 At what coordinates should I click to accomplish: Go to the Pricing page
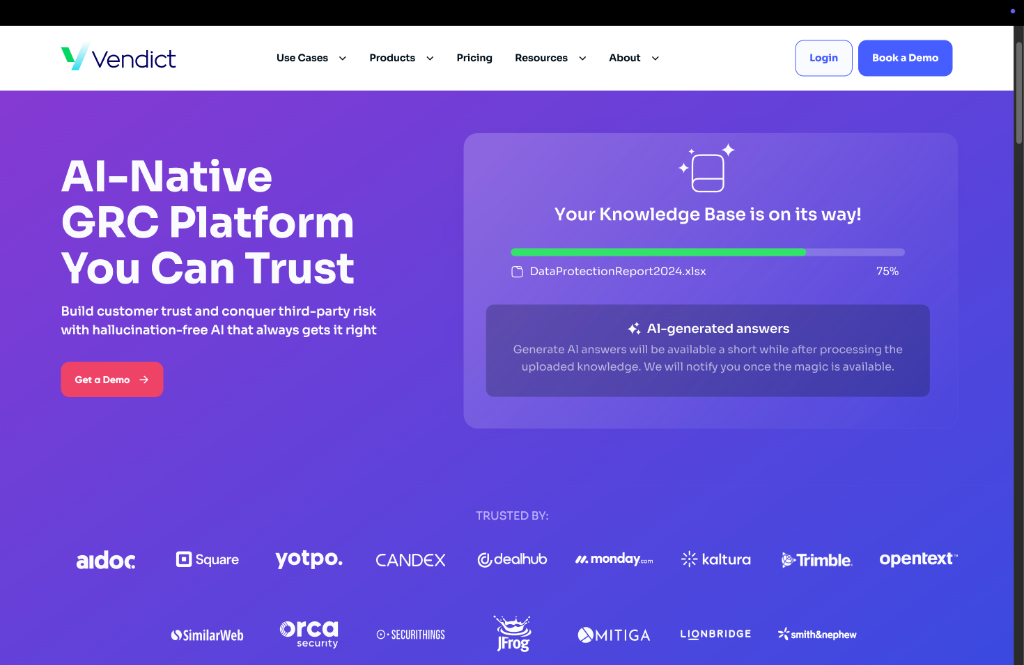pos(474,58)
